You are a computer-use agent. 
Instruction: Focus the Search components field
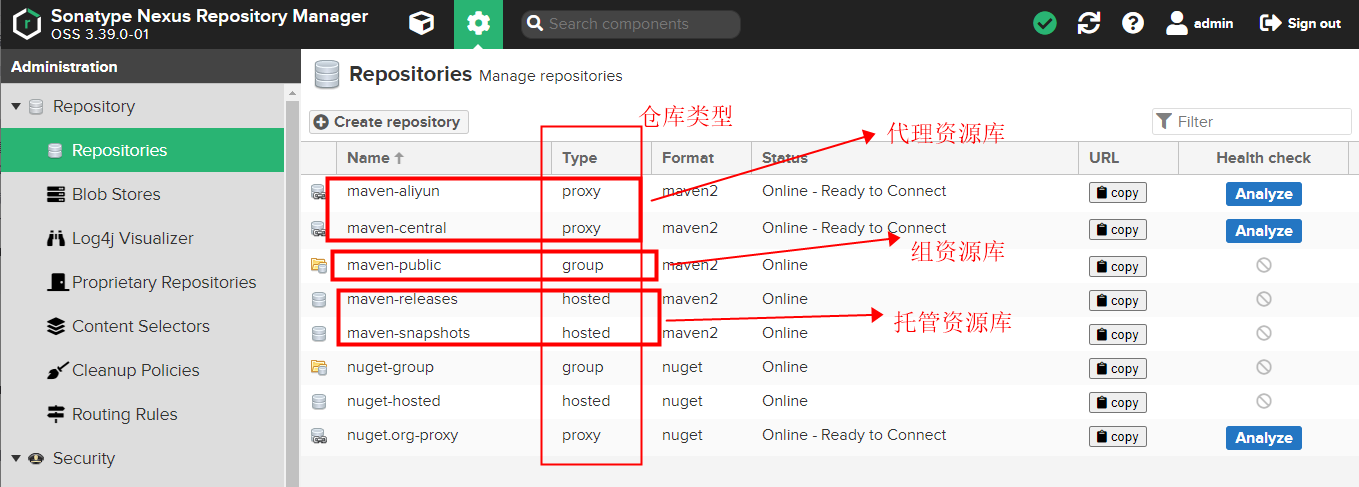coord(631,24)
